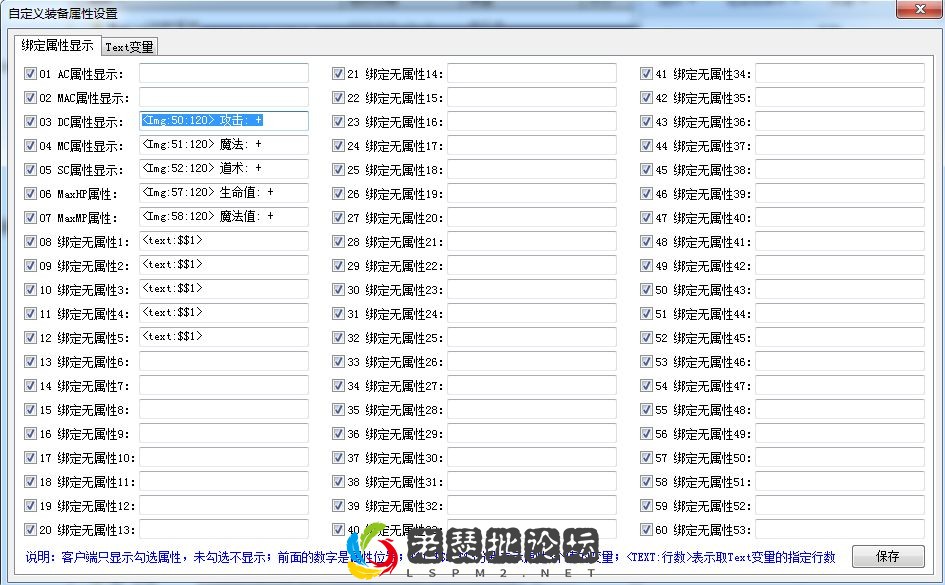Image resolution: width=945 pixels, height=585 pixels.
Task: Toggle 18 绑定无属性11 checkbox
Action: [x=30, y=481]
